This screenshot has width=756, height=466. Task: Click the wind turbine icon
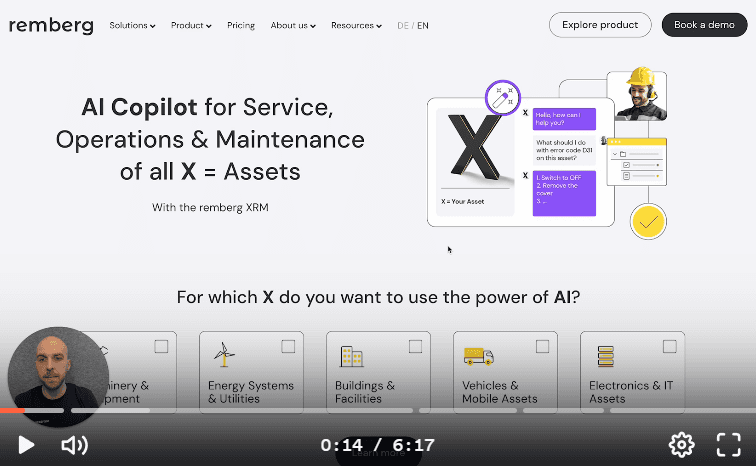click(224, 355)
